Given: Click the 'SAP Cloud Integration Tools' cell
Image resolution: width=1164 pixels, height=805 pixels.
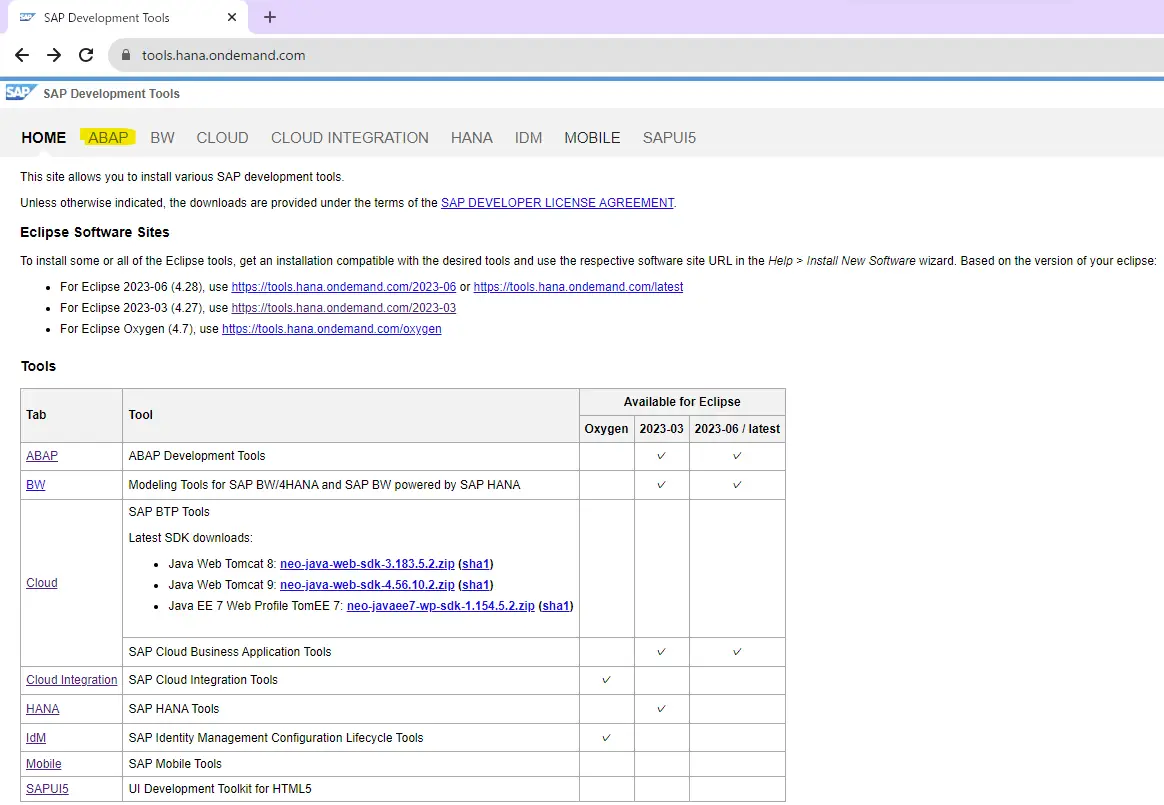Looking at the screenshot, I should [351, 679].
